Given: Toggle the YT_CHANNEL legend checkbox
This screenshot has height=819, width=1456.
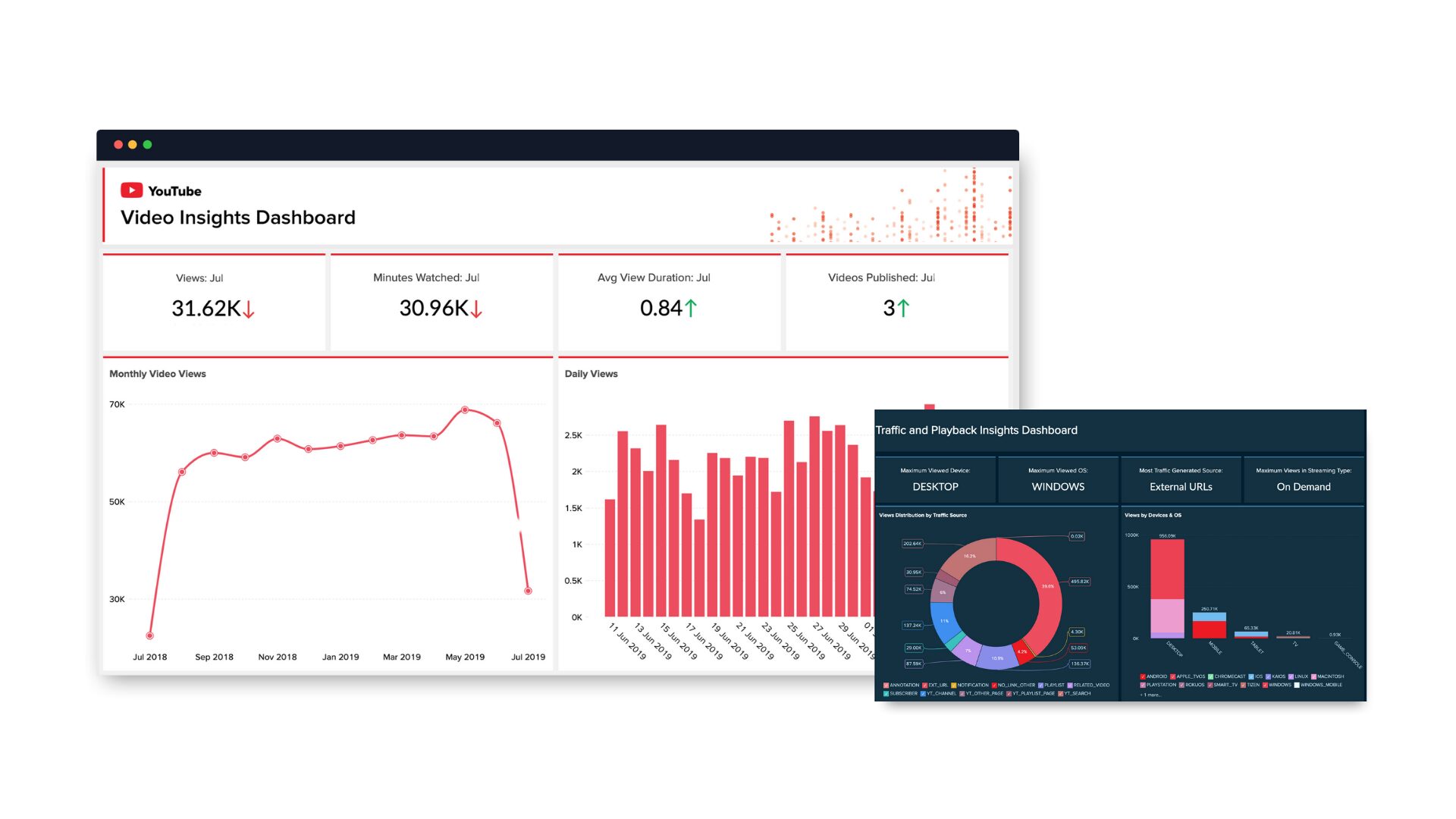Looking at the screenshot, I should (x=923, y=693).
